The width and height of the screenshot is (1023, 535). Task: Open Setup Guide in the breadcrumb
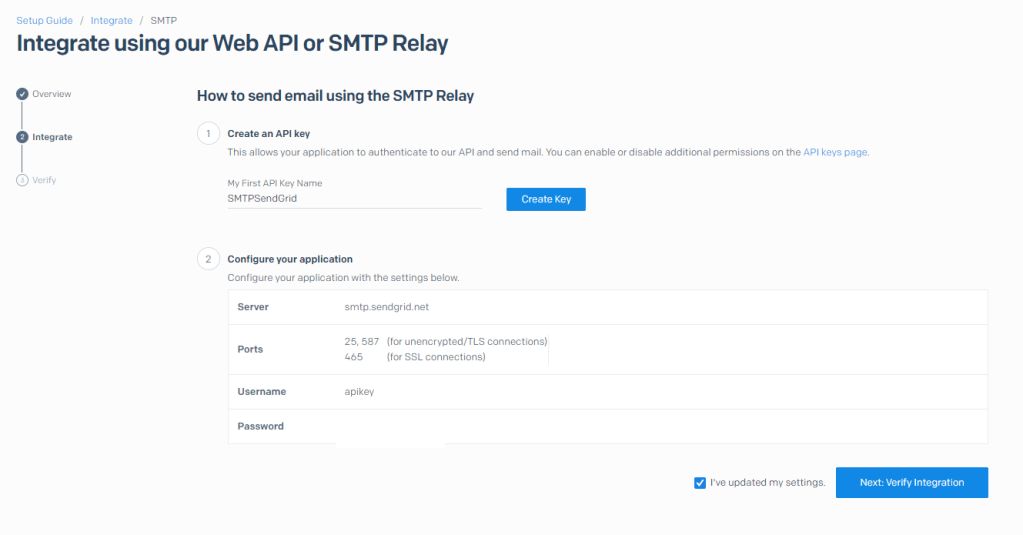point(44,20)
